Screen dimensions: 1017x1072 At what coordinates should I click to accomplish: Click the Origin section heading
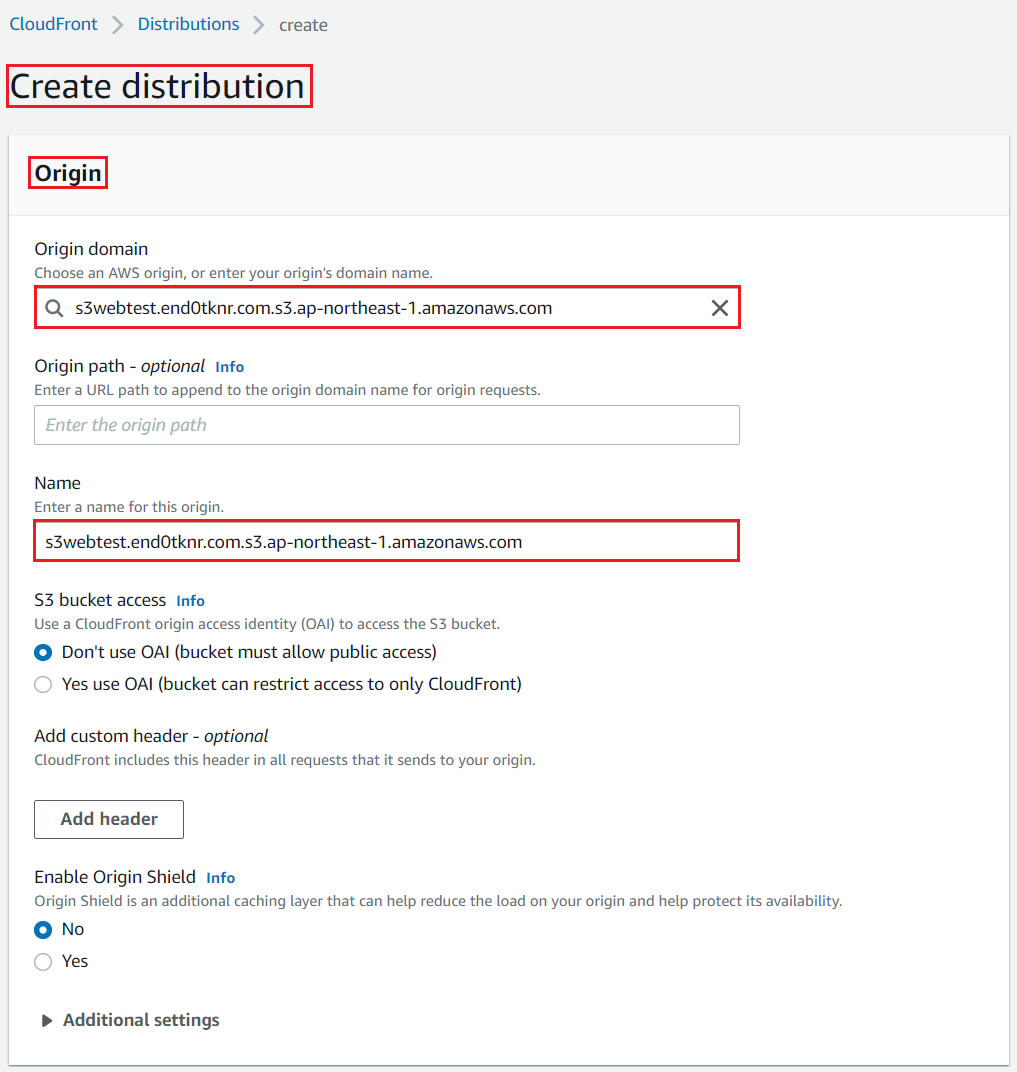(x=68, y=173)
